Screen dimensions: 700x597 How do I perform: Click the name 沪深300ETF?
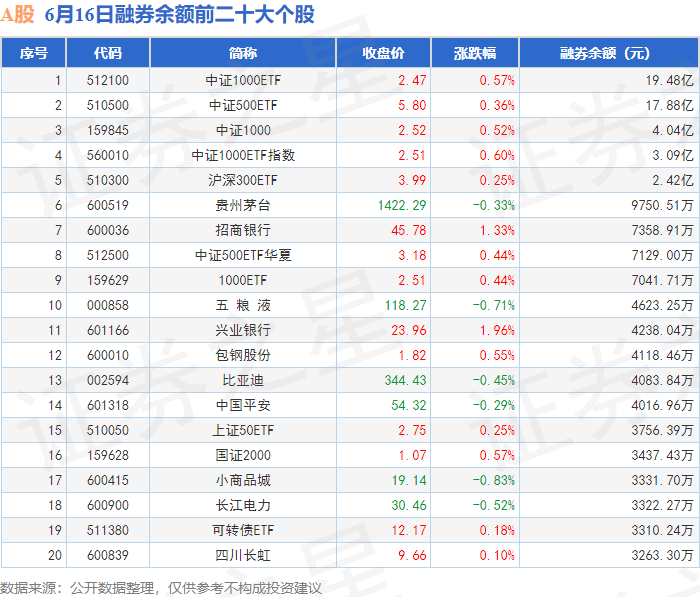[x=243, y=180]
